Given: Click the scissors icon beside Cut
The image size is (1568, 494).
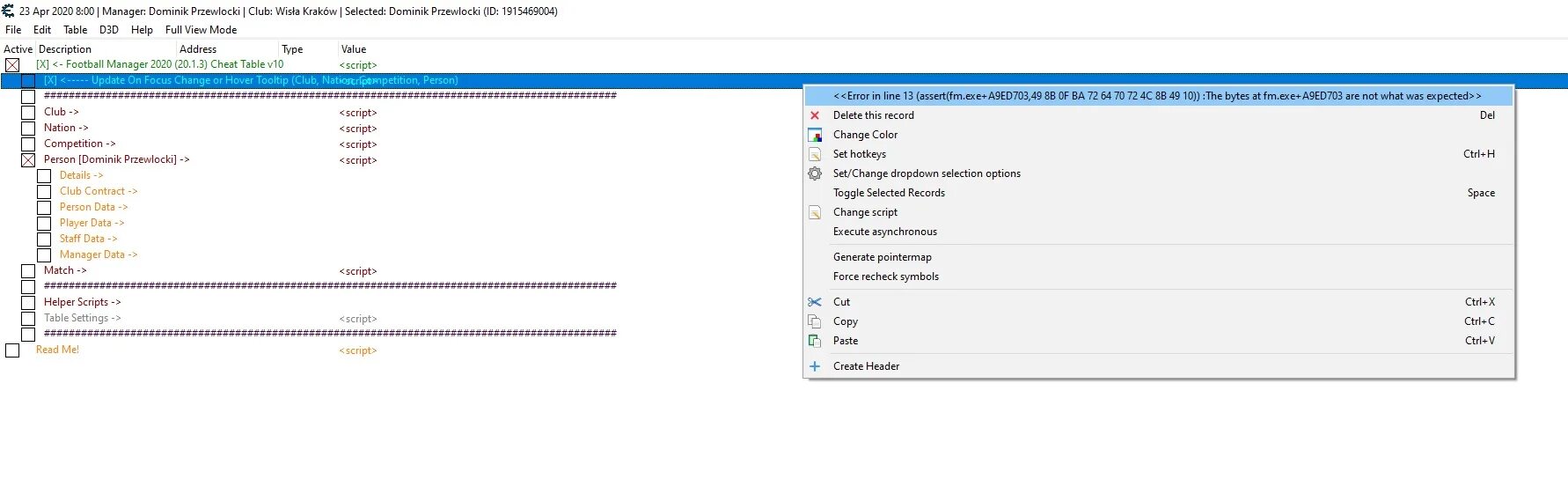Looking at the screenshot, I should (x=815, y=302).
